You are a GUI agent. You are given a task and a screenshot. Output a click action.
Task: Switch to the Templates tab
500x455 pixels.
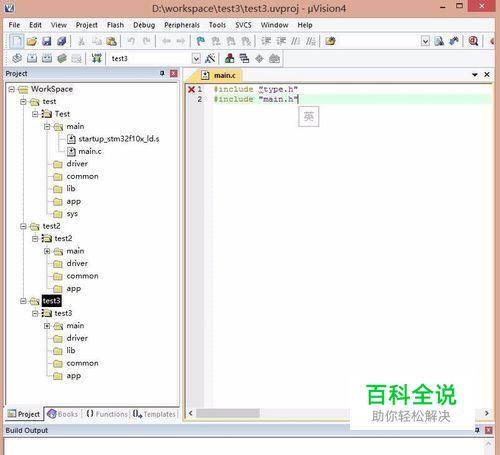(x=154, y=414)
